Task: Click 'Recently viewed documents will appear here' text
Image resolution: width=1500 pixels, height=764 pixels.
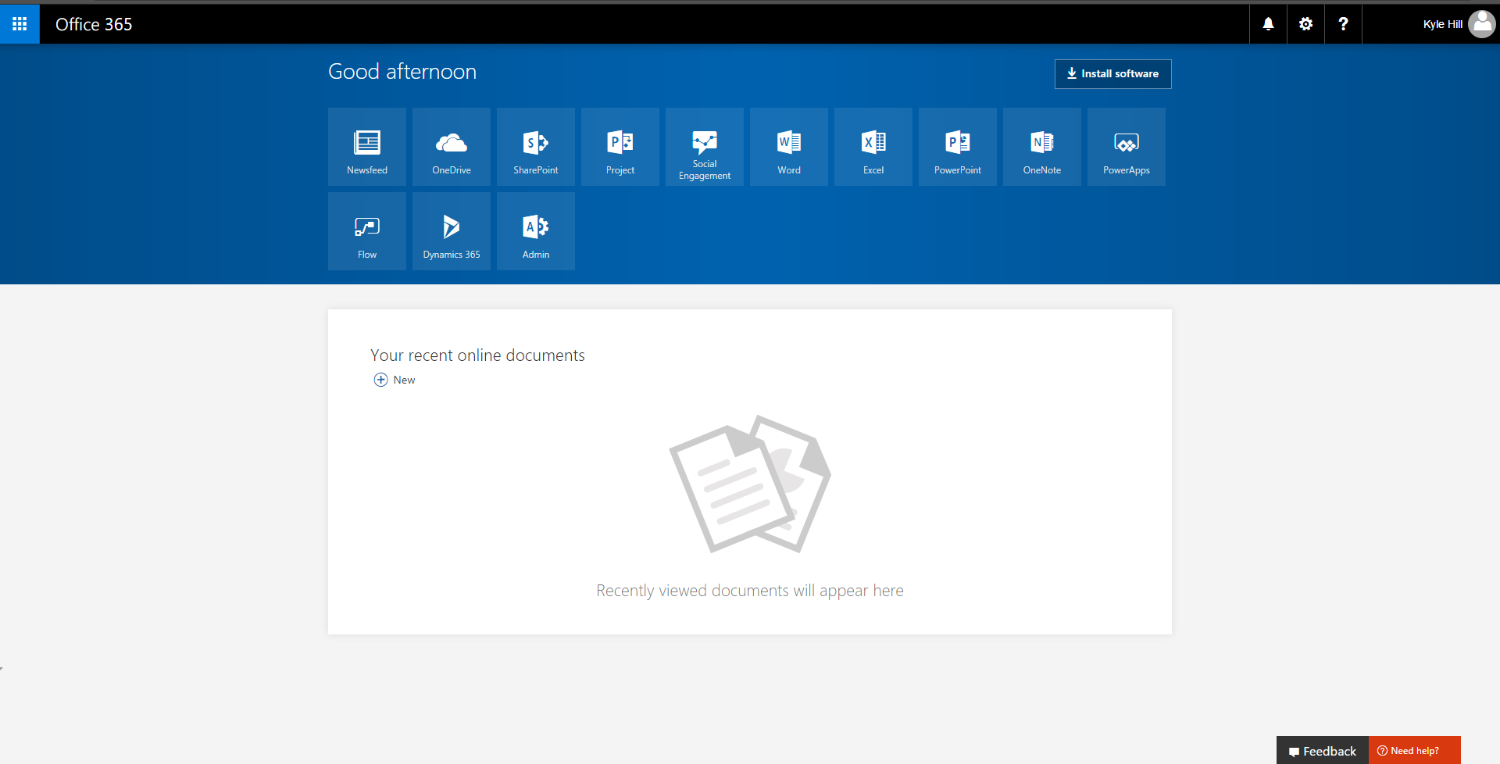Action: (750, 591)
